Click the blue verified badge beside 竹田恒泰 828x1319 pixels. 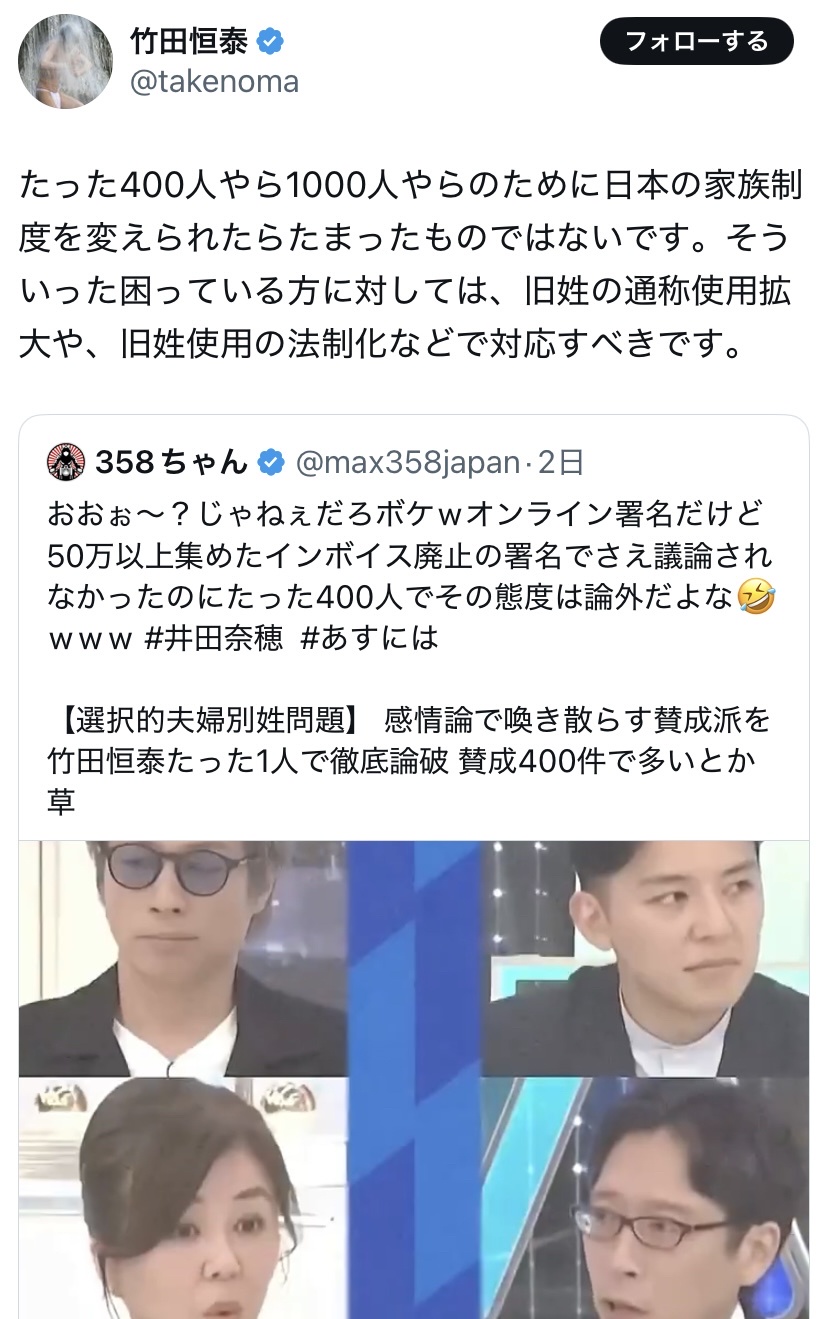270,41
